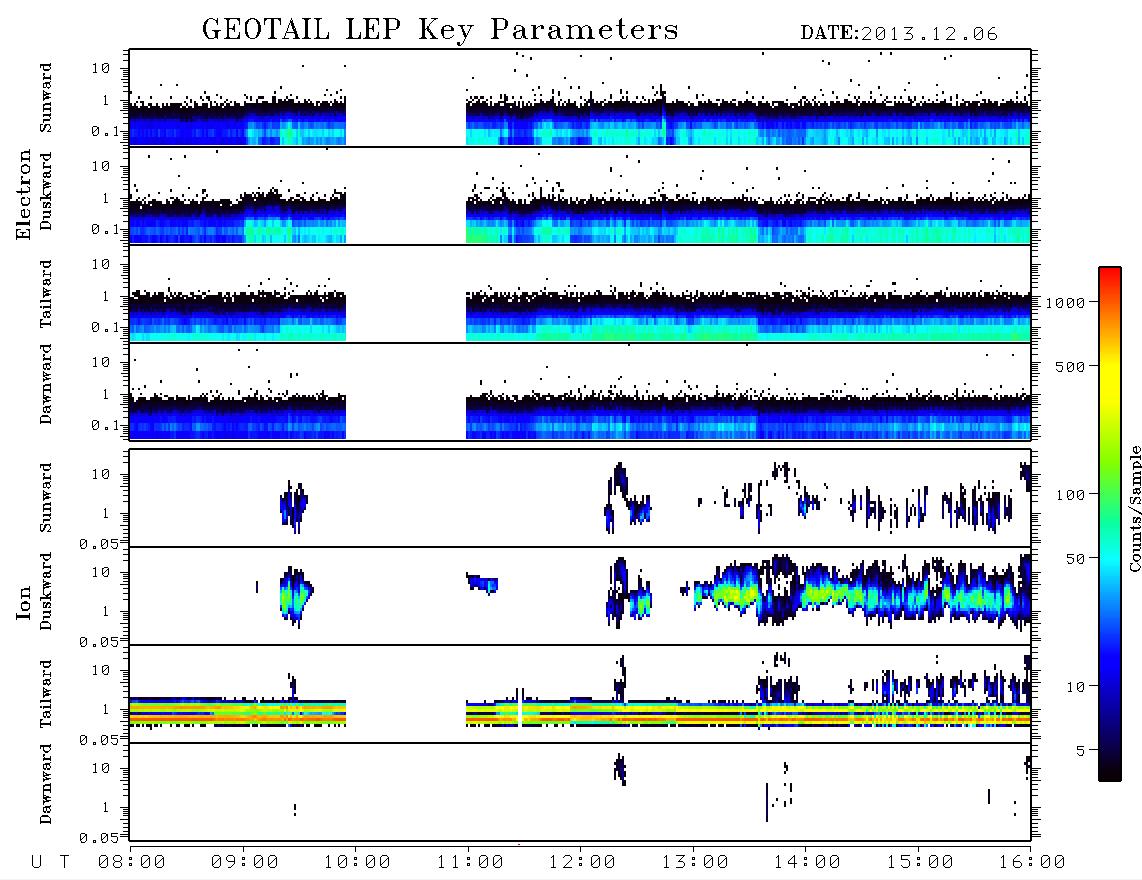This screenshot has height=880, width=1142.
Task: Select the Ion Duskward panel label
Action: tap(46, 592)
